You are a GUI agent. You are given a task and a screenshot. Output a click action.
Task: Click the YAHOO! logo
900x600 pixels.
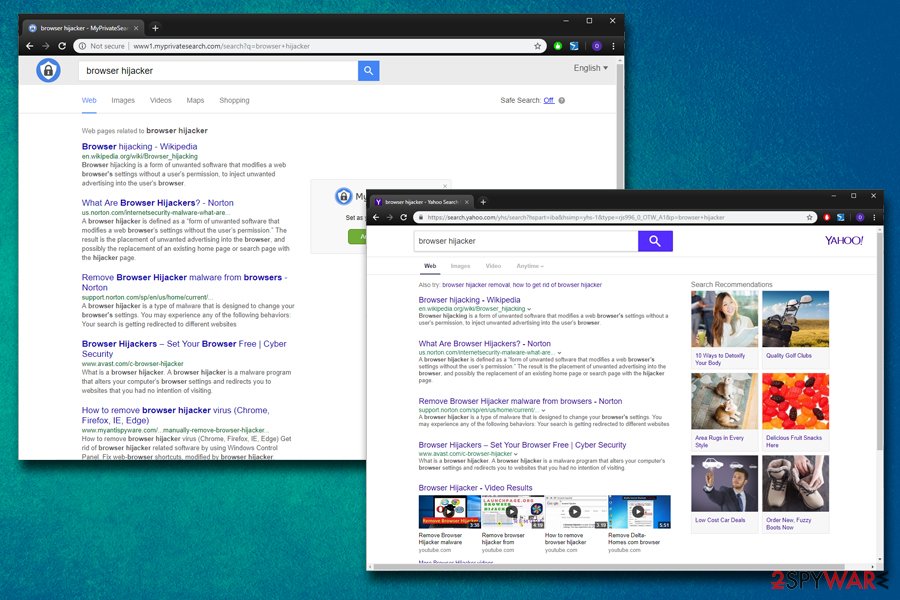[x=844, y=241]
